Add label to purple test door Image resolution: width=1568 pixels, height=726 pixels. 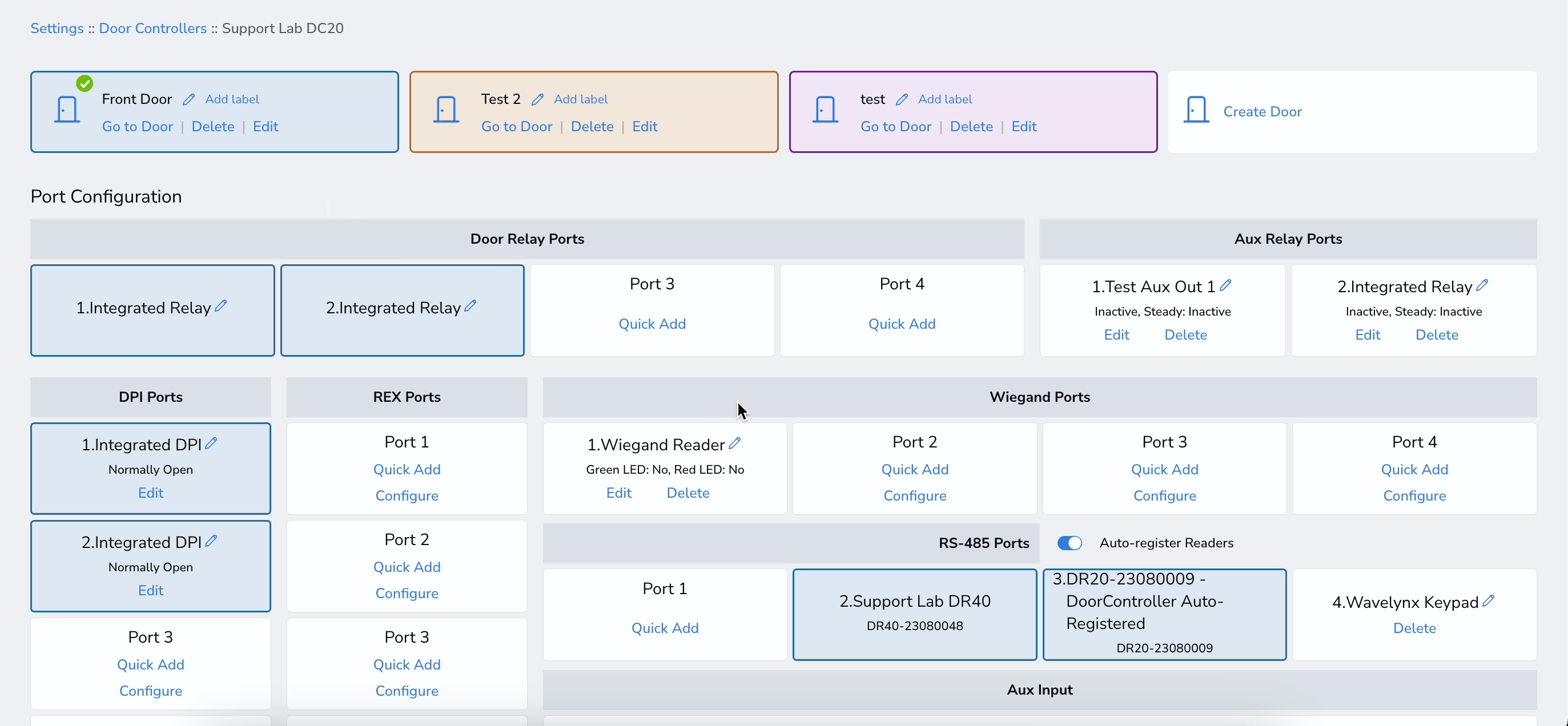944,99
